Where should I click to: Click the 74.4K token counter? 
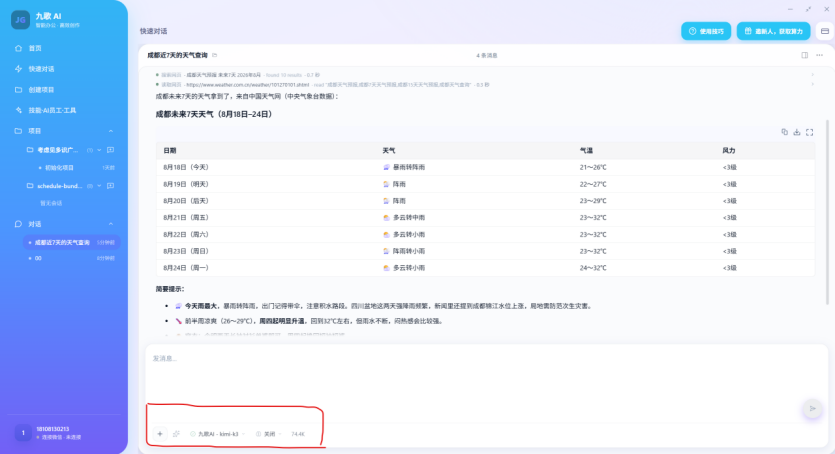point(298,434)
